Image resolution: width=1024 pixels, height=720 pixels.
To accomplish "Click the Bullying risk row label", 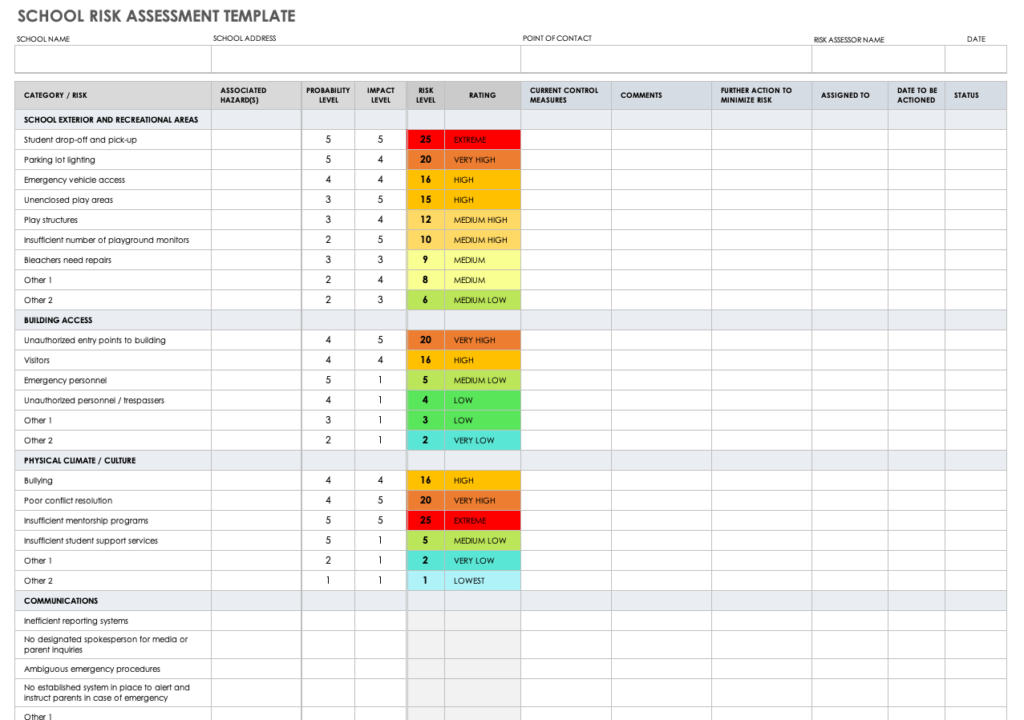I will (39, 481).
